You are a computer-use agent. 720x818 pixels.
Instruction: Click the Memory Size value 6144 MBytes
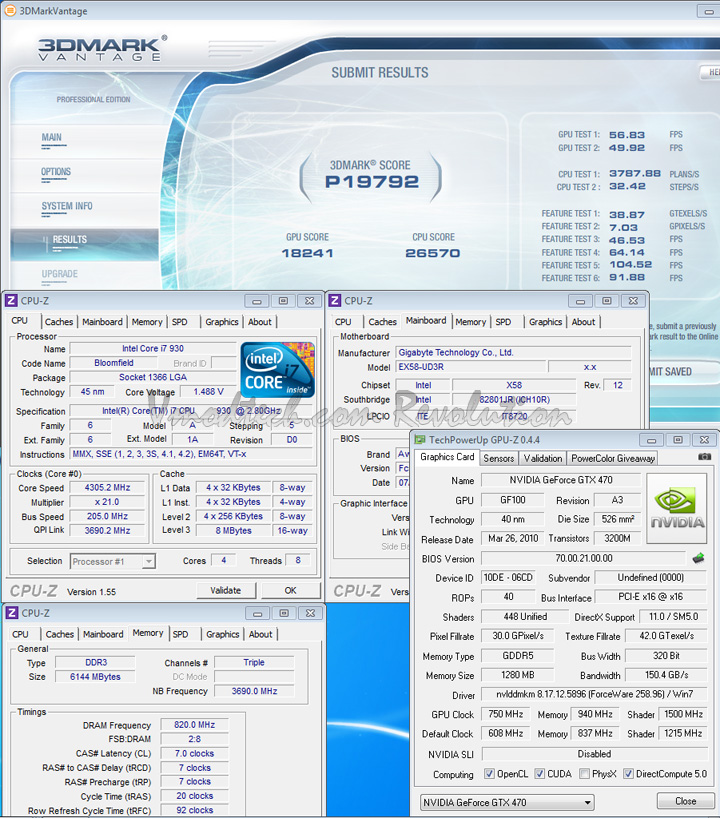click(95, 677)
